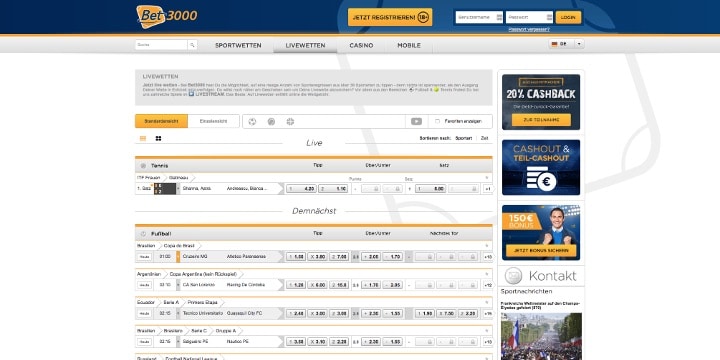Viewport: 720px width, 360px height.
Task: Expand +15 markets for Cruzeiro MG match
Action: coord(488,257)
